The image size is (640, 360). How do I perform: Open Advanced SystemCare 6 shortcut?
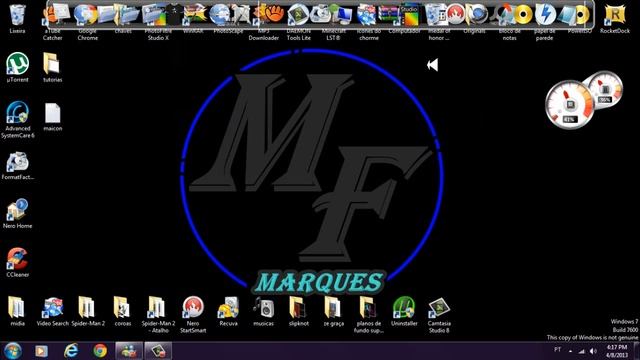point(18,120)
